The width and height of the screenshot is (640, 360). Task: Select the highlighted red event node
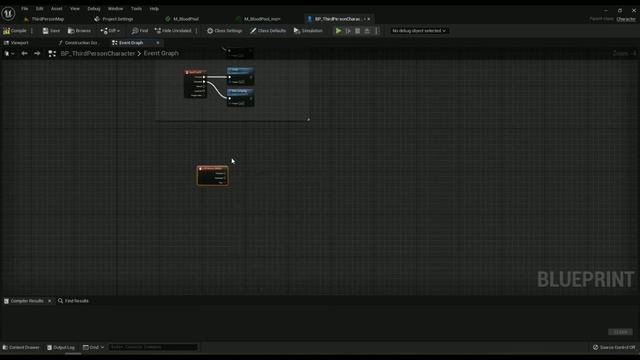[x=213, y=176]
